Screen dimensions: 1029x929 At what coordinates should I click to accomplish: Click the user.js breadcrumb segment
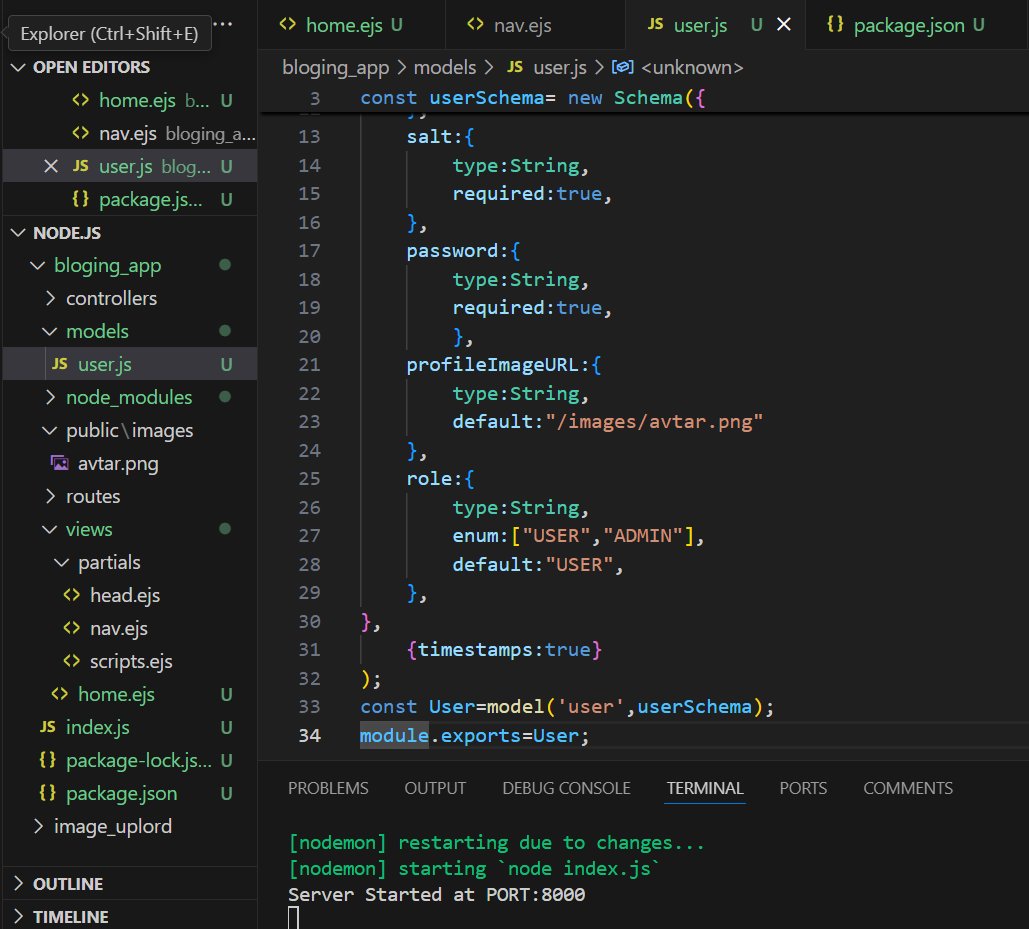tap(560, 68)
